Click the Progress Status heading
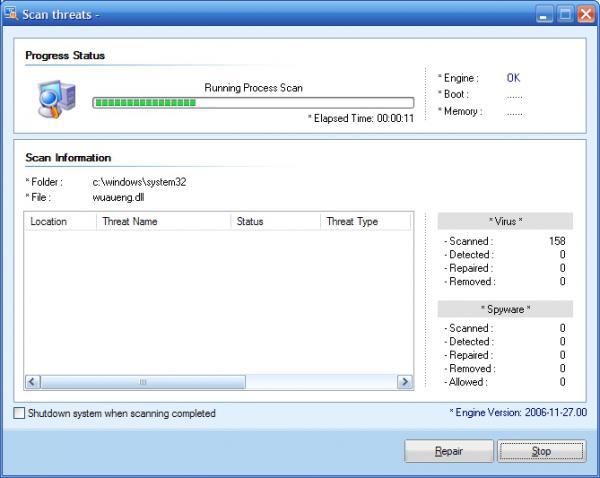This screenshot has width=600, height=478. click(65, 55)
